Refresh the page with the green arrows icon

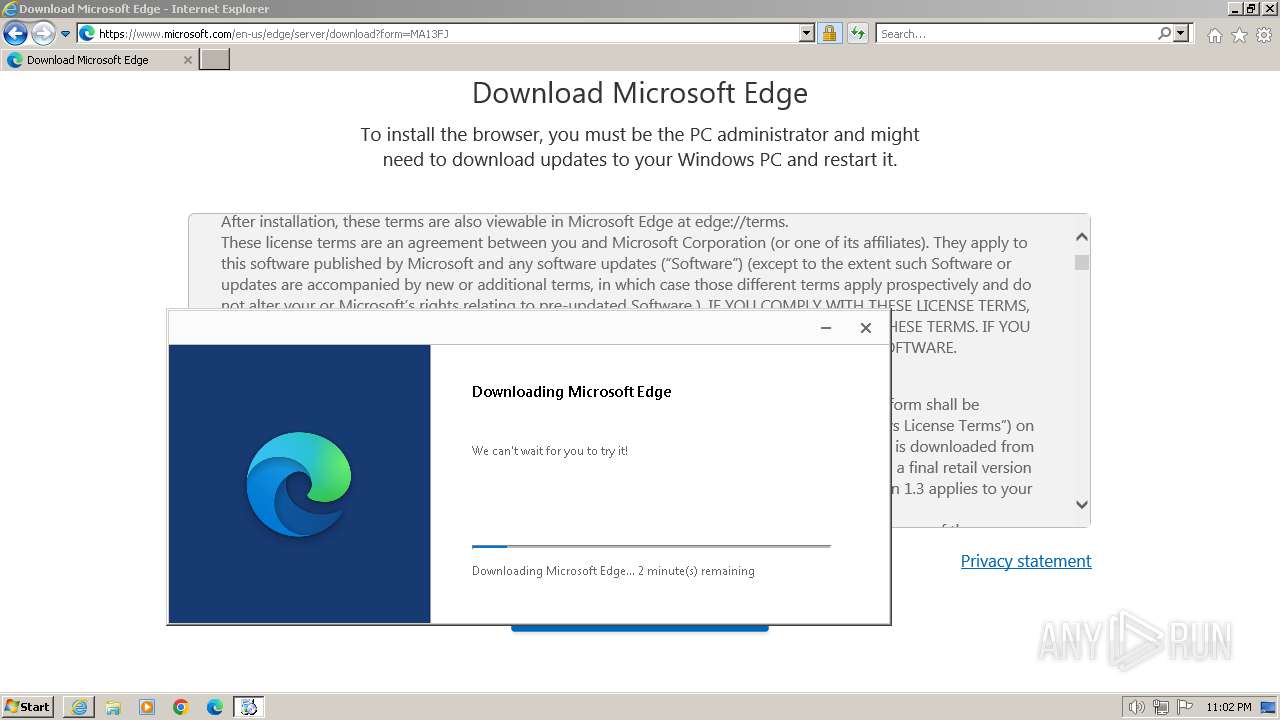point(857,33)
